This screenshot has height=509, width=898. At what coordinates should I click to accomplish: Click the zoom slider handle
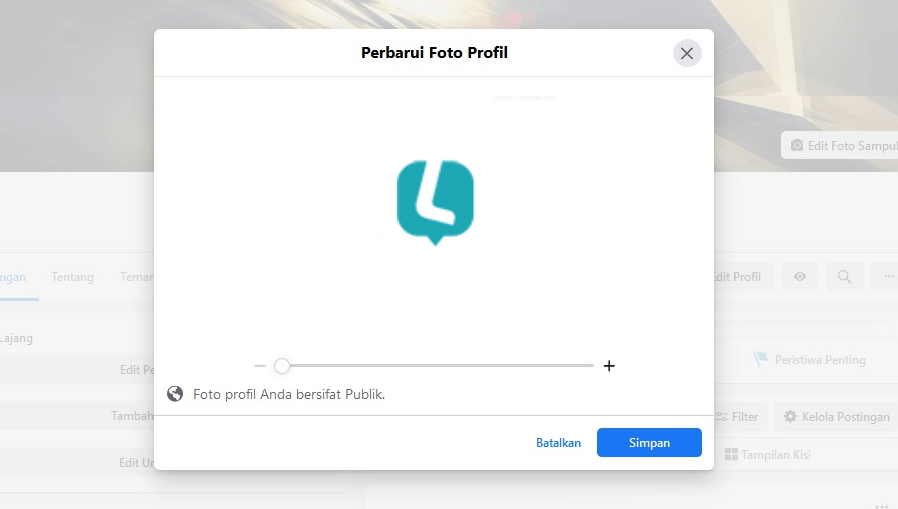point(281,366)
